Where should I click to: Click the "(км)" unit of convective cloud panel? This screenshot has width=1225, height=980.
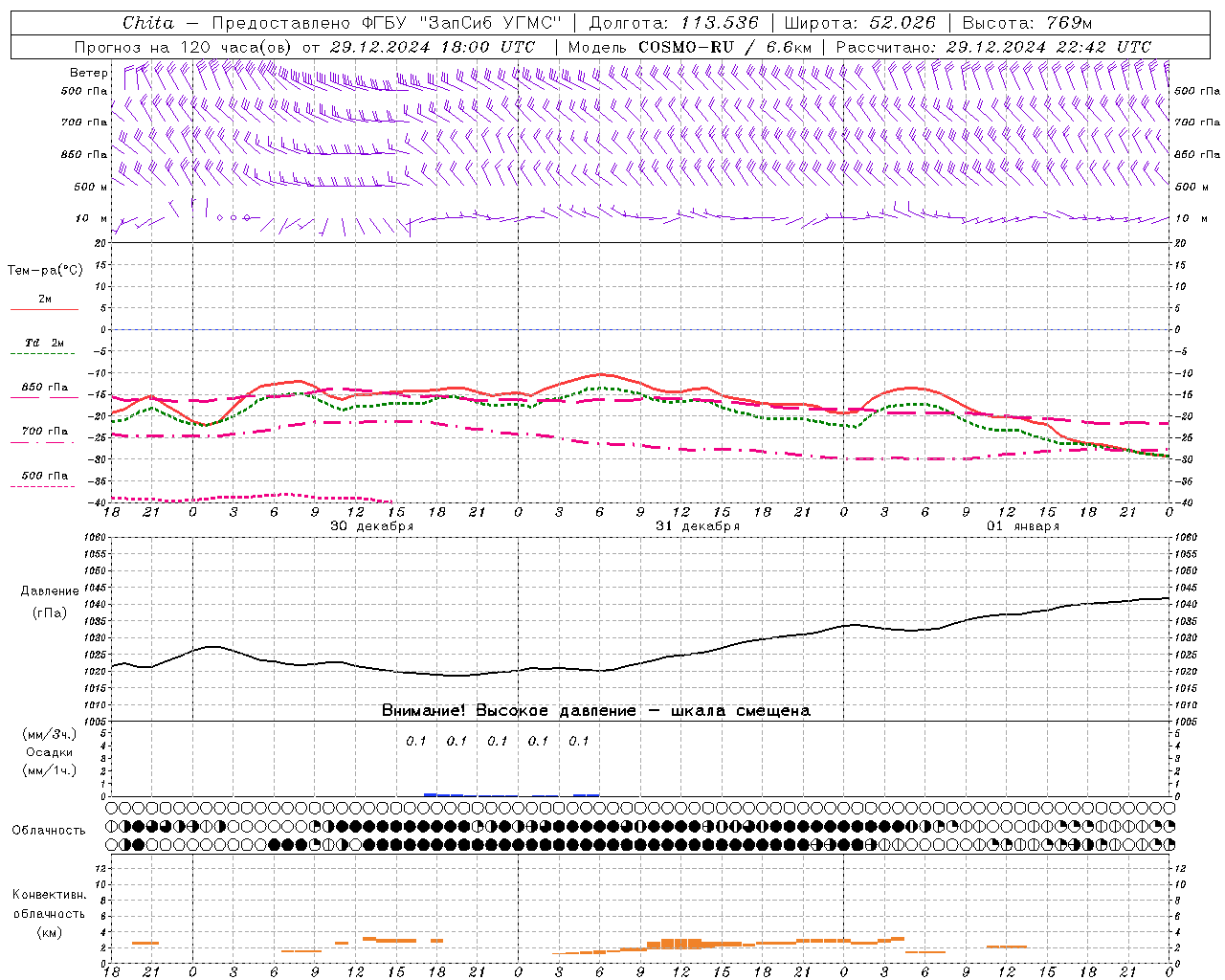[x=49, y=932]
